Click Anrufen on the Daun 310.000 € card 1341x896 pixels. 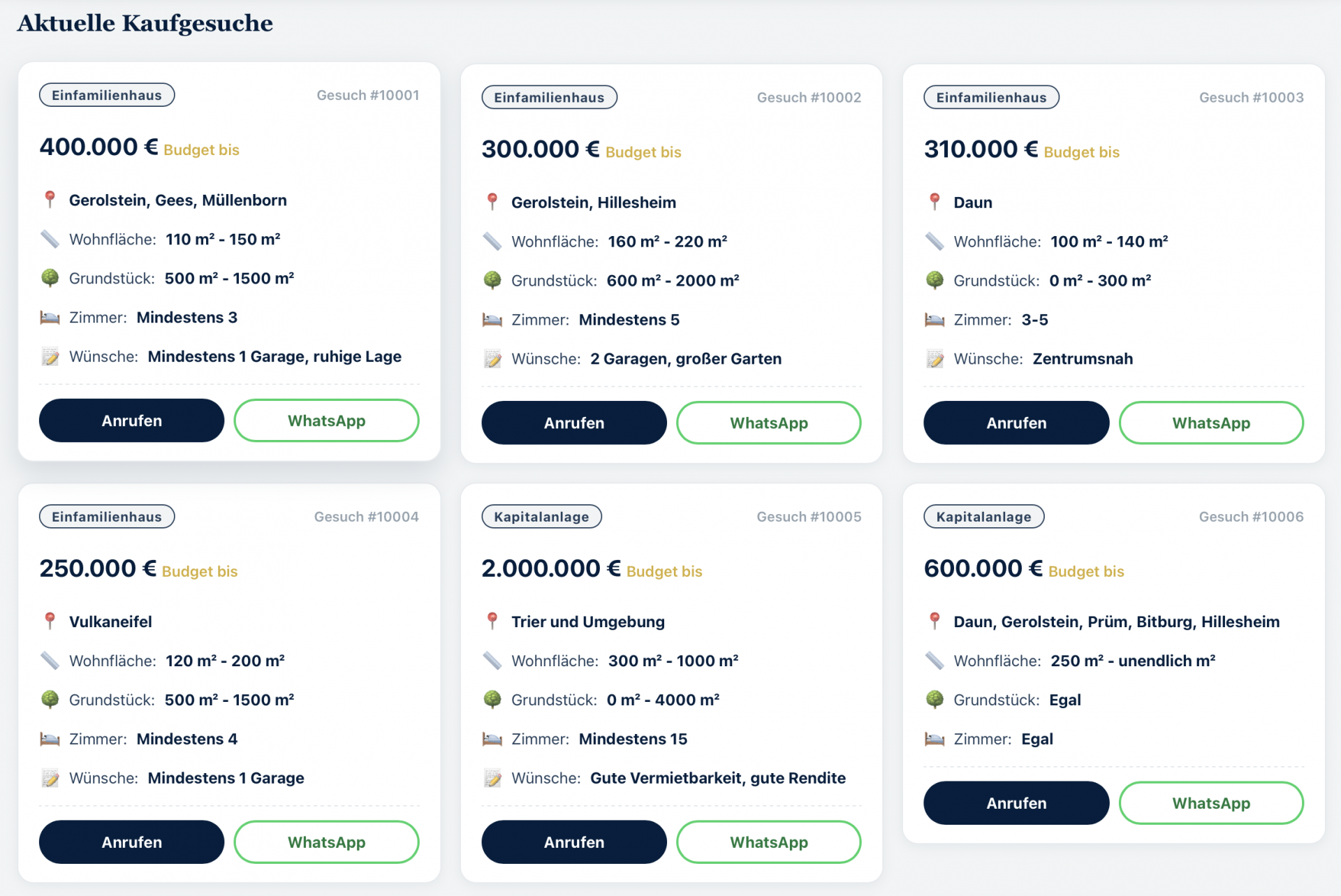(x=1016, y=423)
